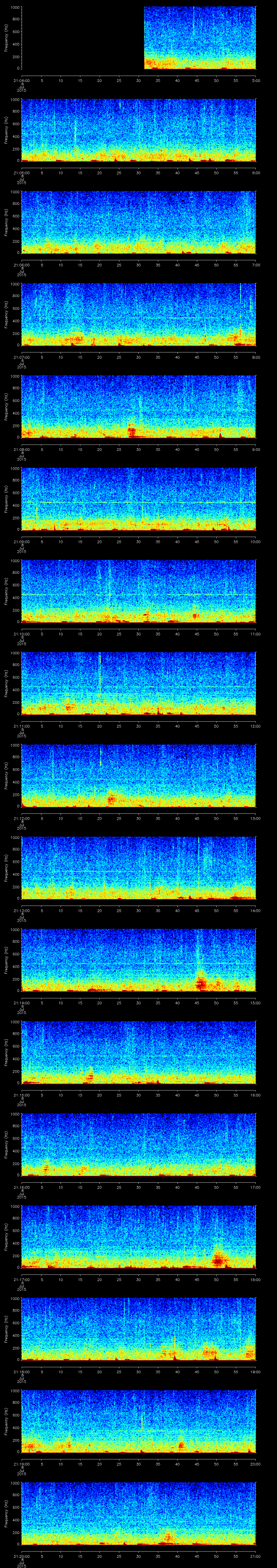Click the '21:18:00' start time label
Viewport: 277px width, 1568px height.
(x=21, y=1371)
